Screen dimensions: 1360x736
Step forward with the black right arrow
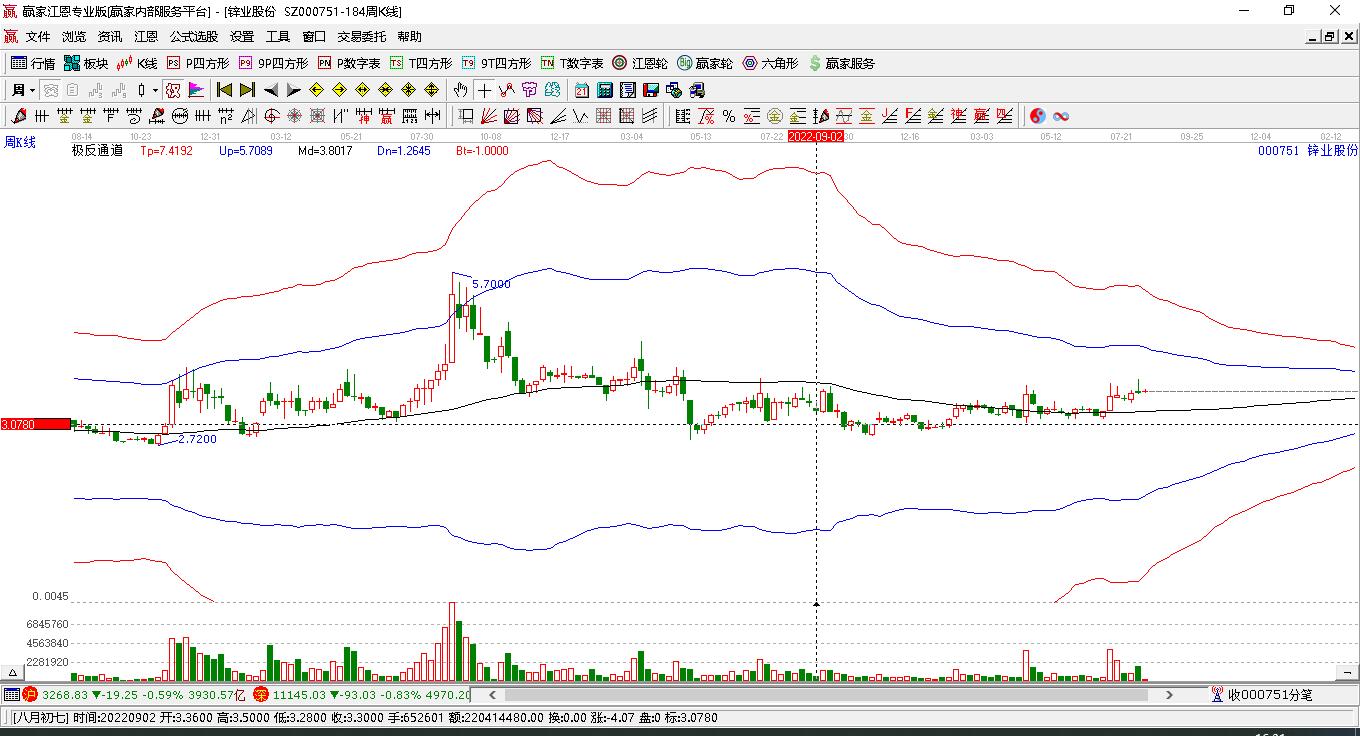[x=294, y=90]
